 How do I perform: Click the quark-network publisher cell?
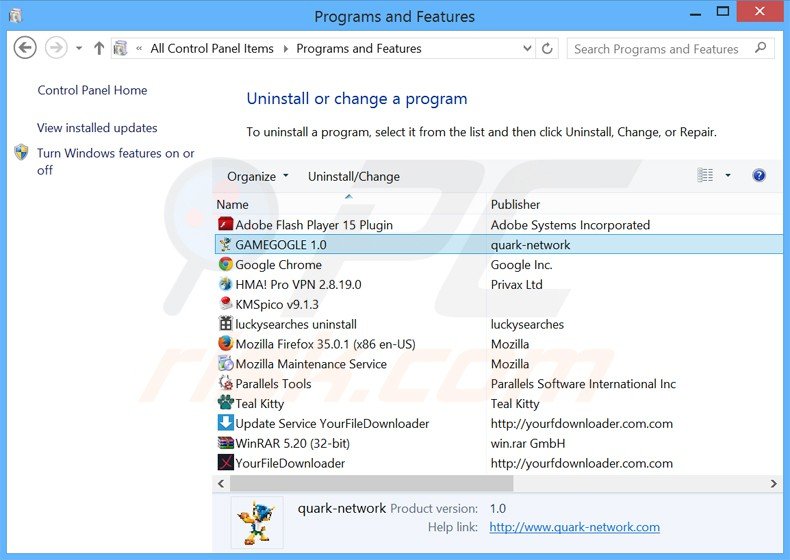pos(531,245)
